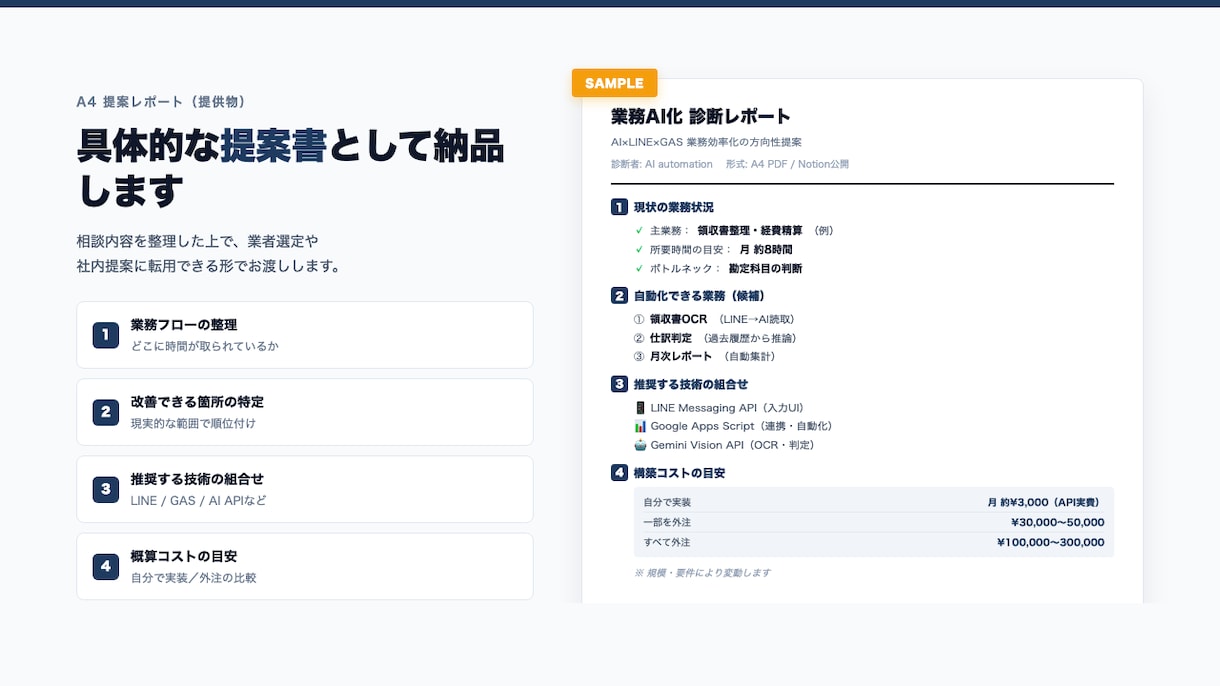
Task: Click the value 勘定科目の判断
Action: [765, 268]
